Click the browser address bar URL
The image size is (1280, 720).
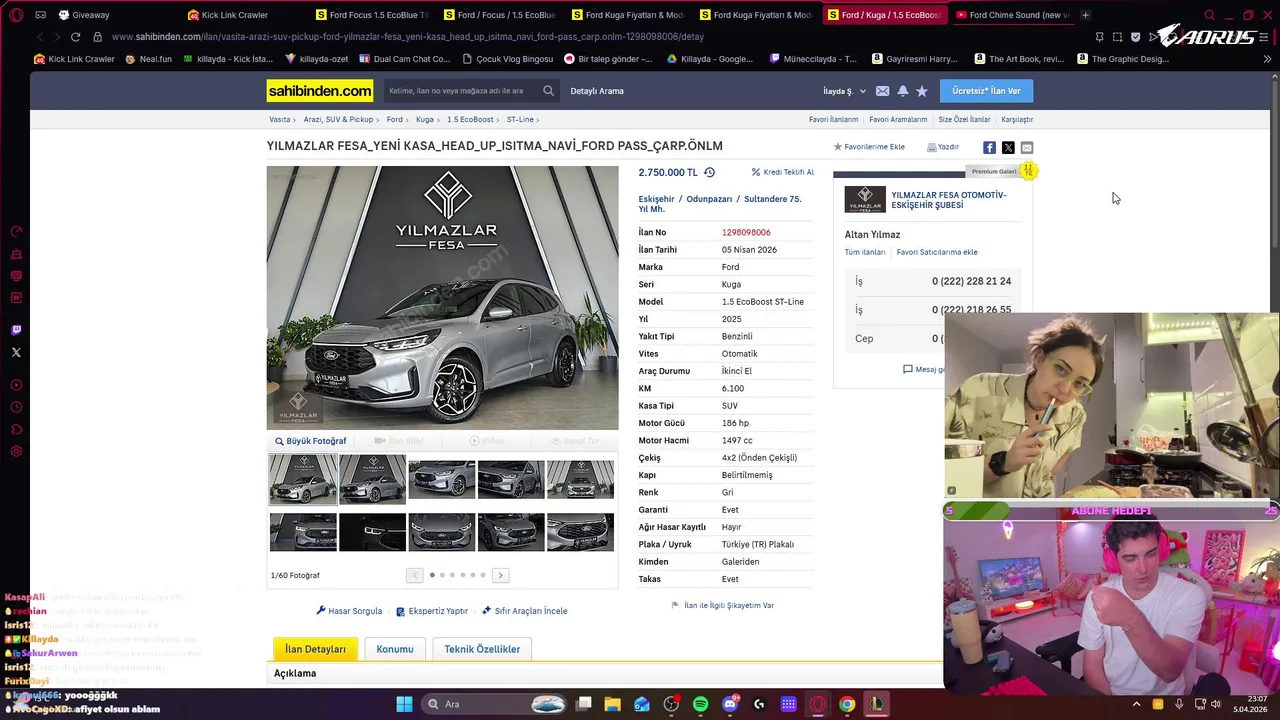(x=408, y=37)
